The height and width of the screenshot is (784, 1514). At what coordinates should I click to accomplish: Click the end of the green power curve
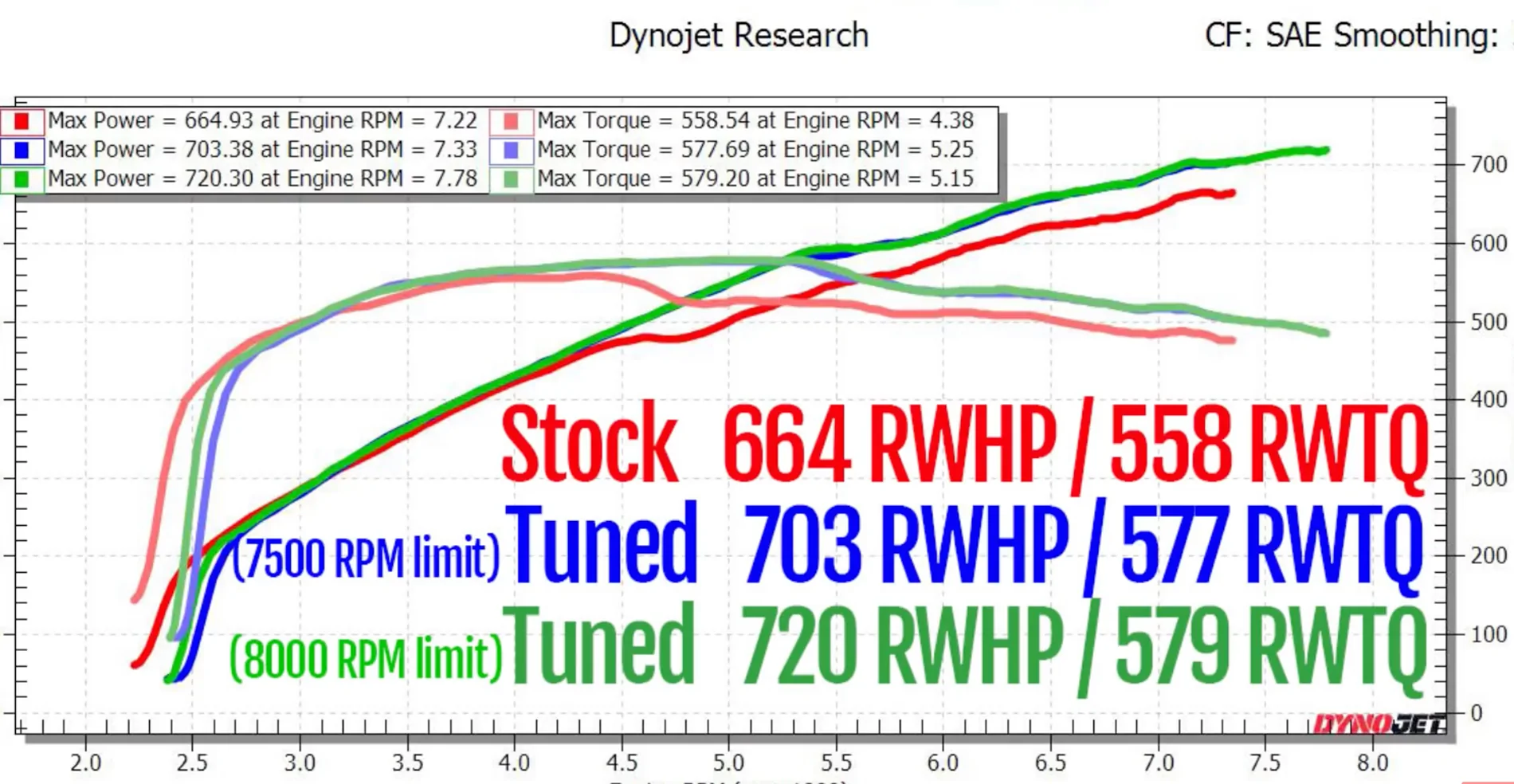click(x=1325, y=150)
